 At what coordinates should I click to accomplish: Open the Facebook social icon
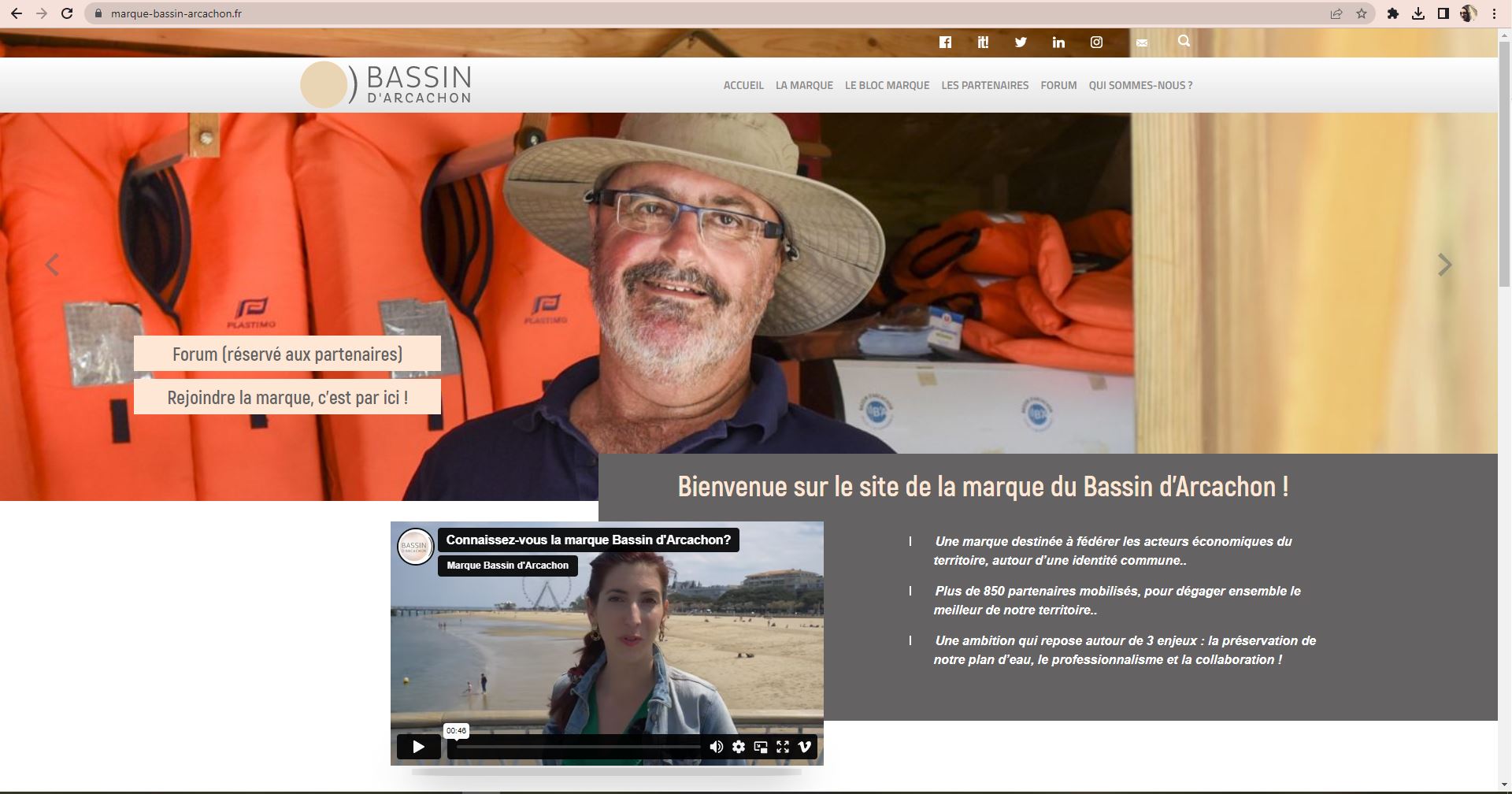(945, 43)
